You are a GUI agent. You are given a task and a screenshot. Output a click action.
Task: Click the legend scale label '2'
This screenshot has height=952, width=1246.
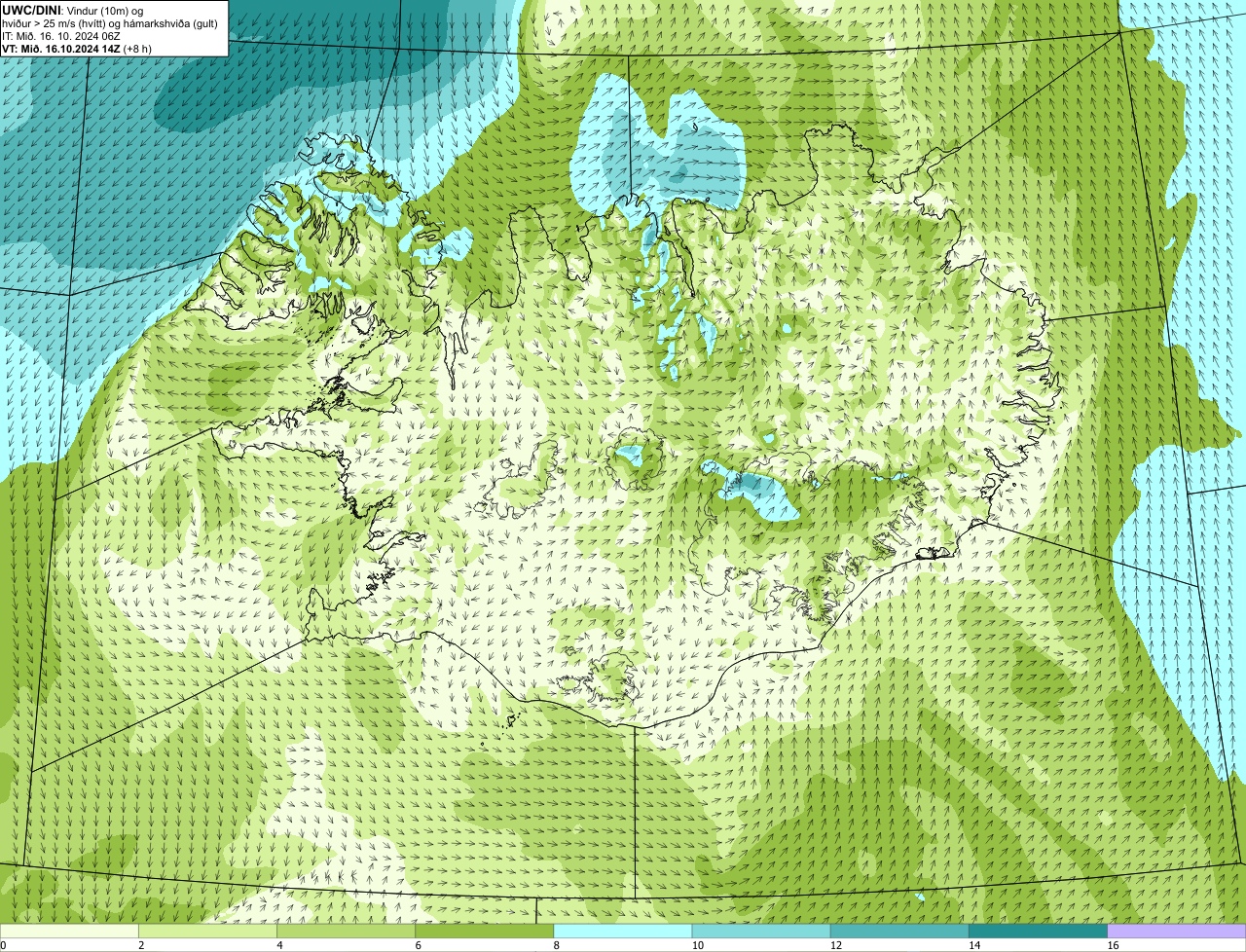click(x=141, y=945)
